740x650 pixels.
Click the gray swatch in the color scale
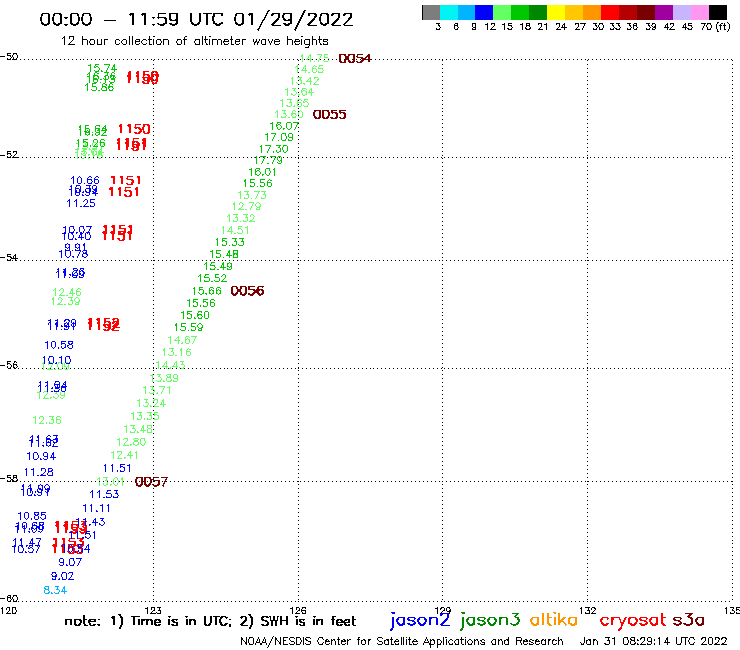tap(431, 12)
